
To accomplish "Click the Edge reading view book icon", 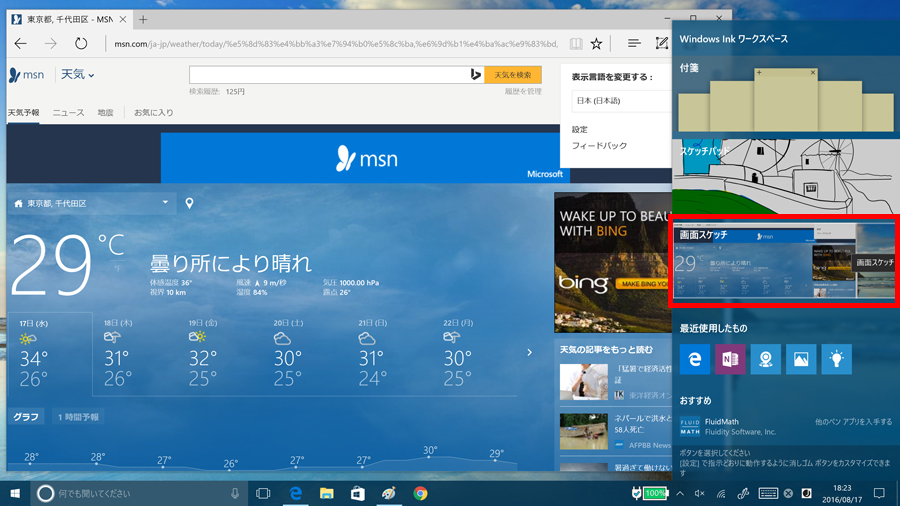I will [576, 44].
